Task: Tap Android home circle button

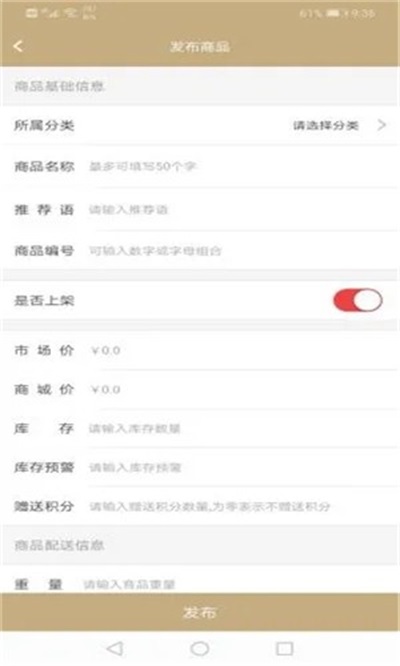Action: click(200, 648)
